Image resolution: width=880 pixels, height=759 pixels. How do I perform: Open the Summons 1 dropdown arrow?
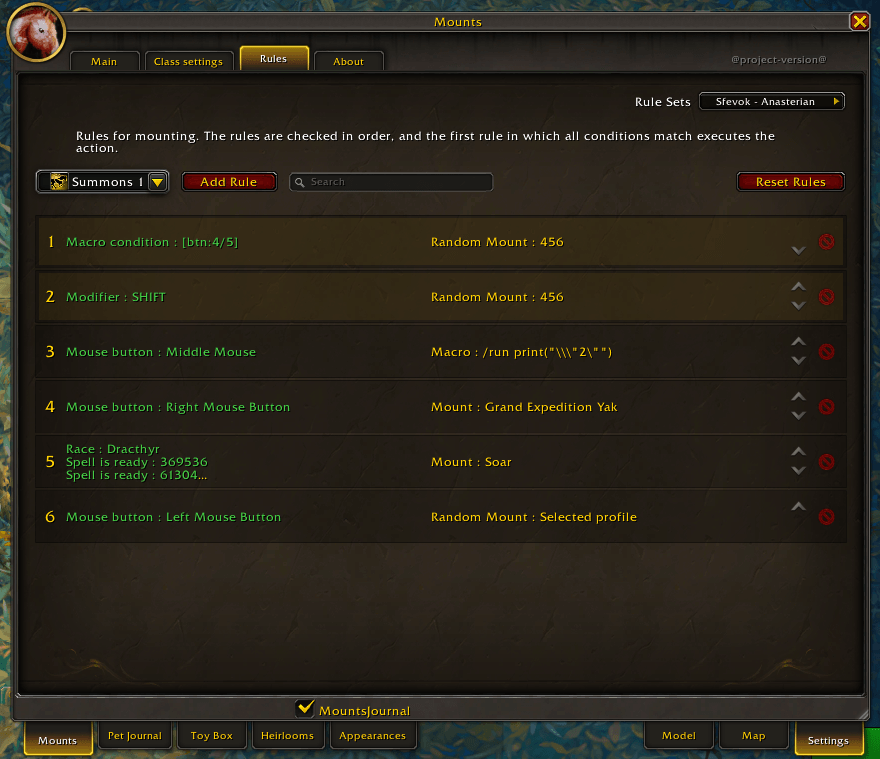[158, 182]
